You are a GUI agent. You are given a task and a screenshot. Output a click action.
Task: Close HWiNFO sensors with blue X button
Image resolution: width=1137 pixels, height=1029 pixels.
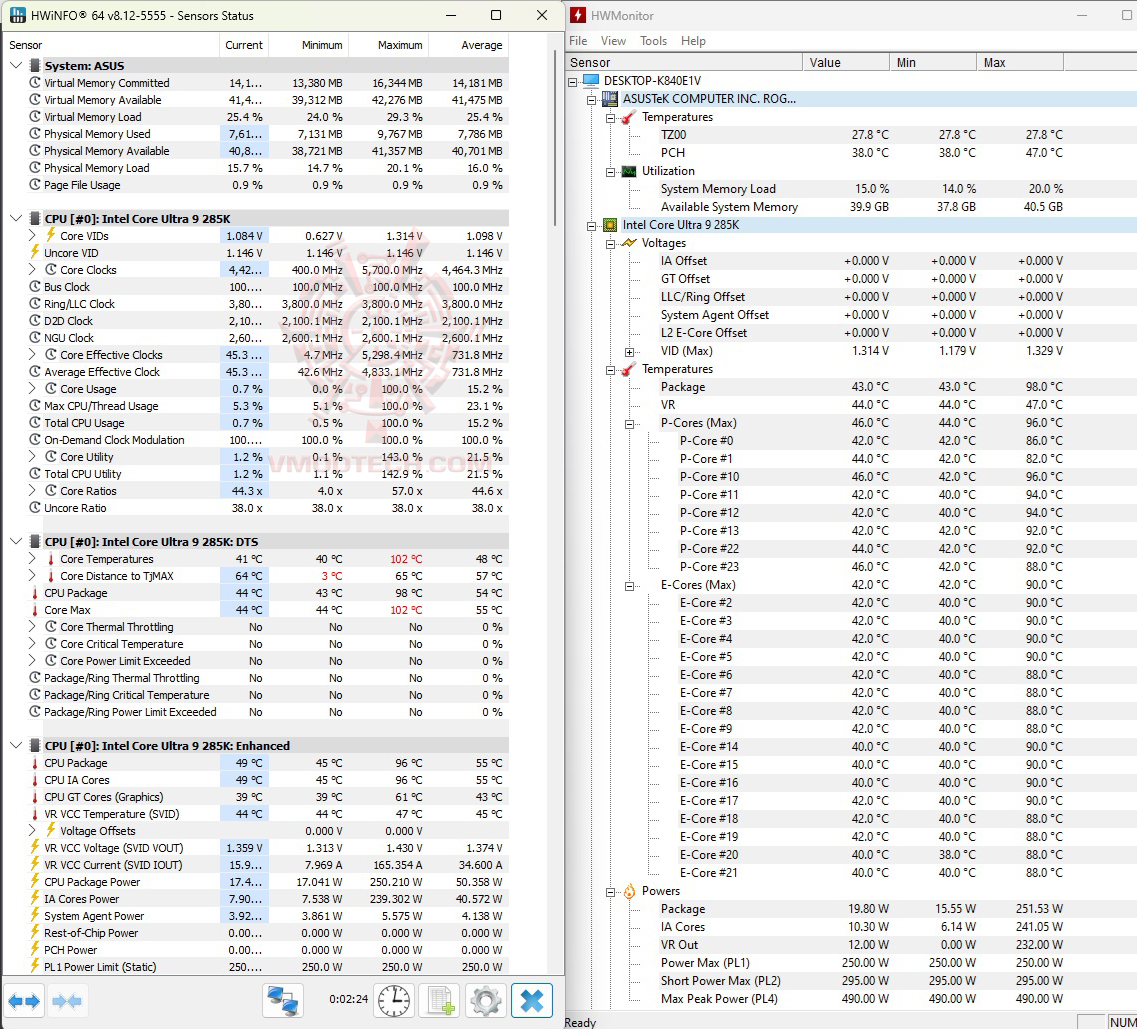pos(532,1001)
